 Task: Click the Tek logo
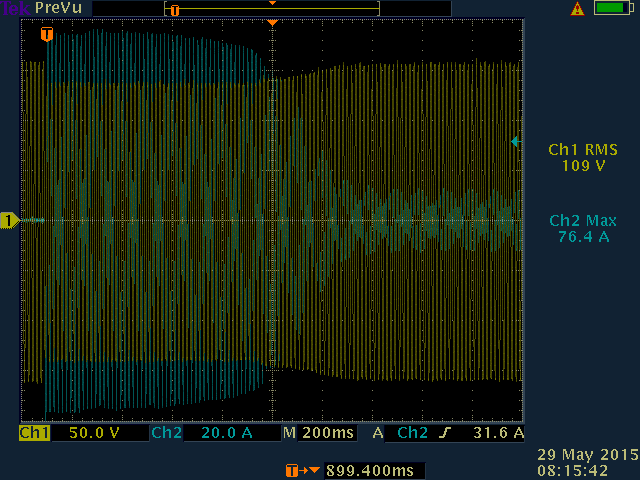16,8
